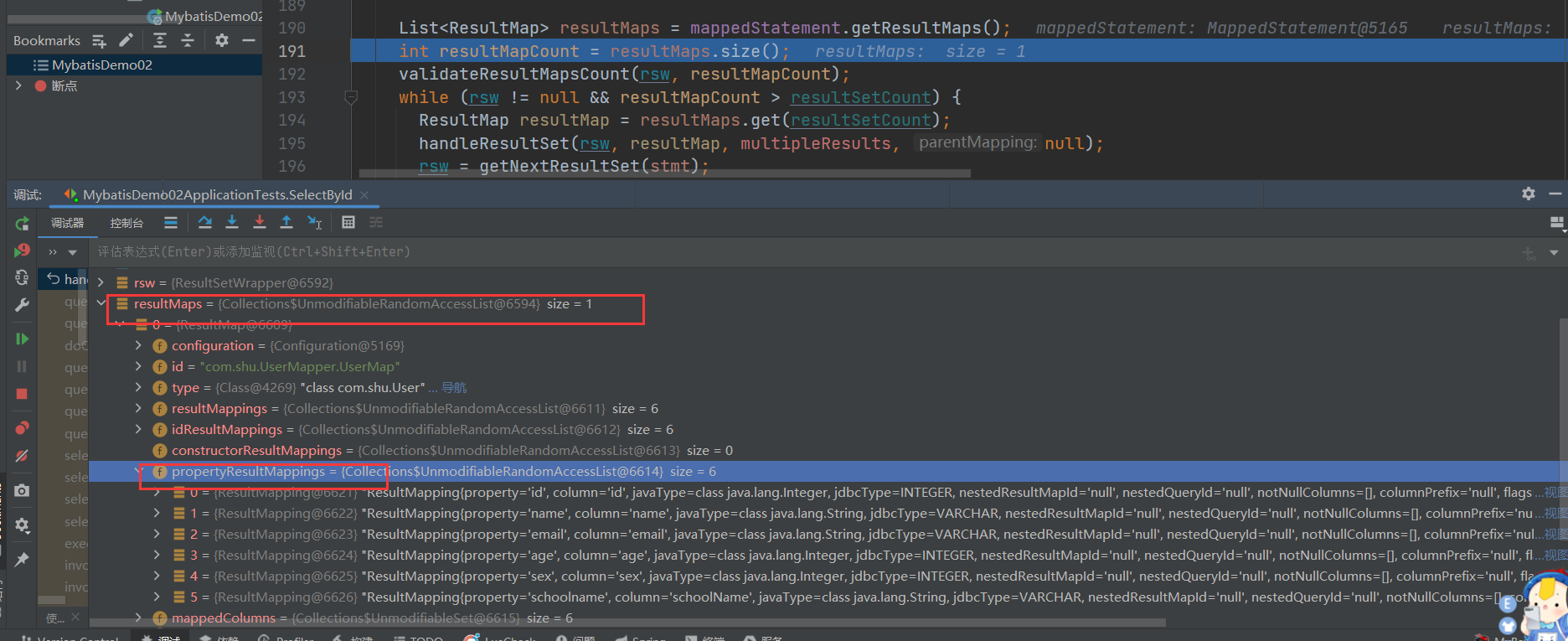
Task: View all breakpoints
Action: point(22,428)
